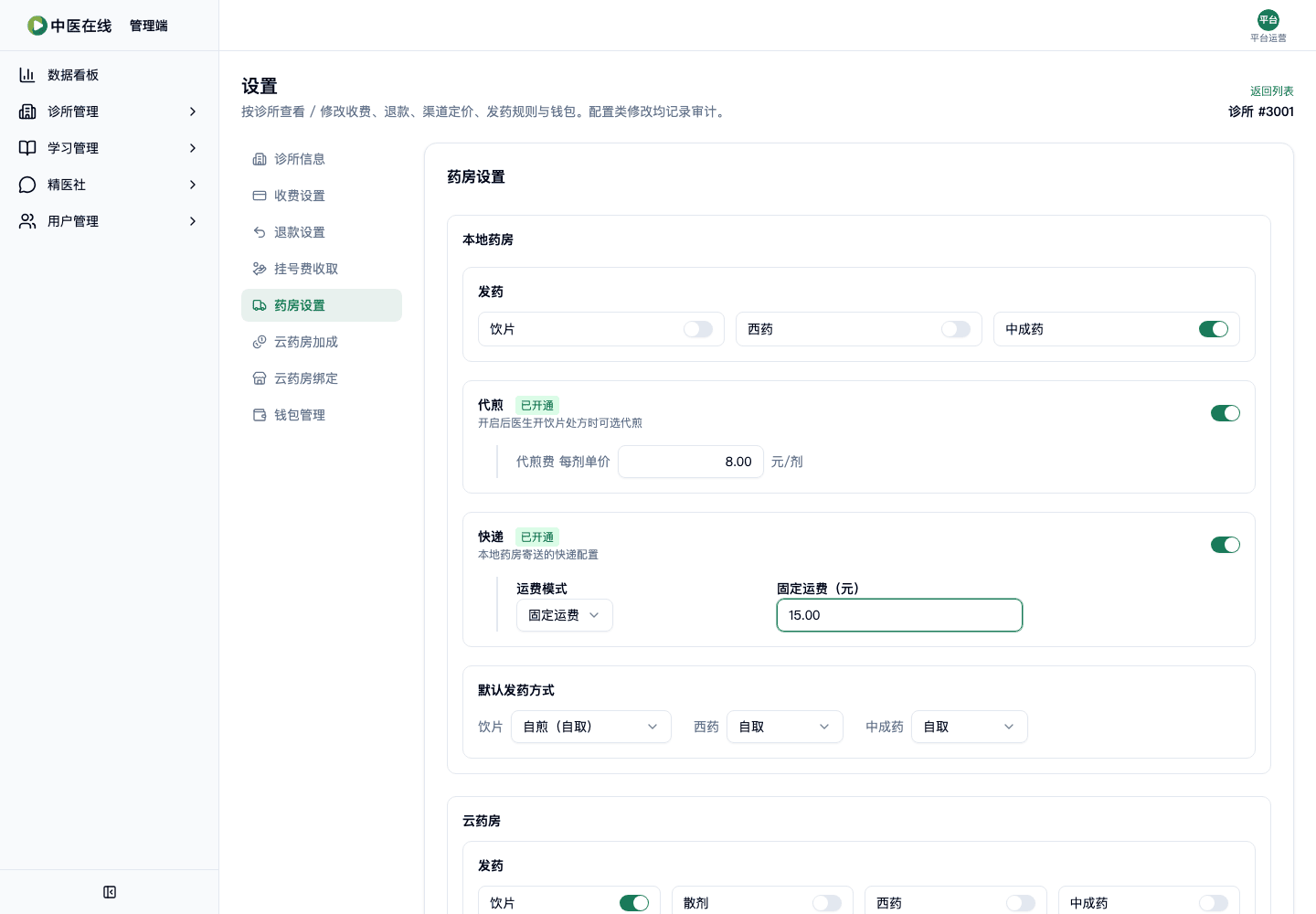Click the 已开通 badge beside 快递
This screenshot has width=1316, height=914.
click(537, 537)
